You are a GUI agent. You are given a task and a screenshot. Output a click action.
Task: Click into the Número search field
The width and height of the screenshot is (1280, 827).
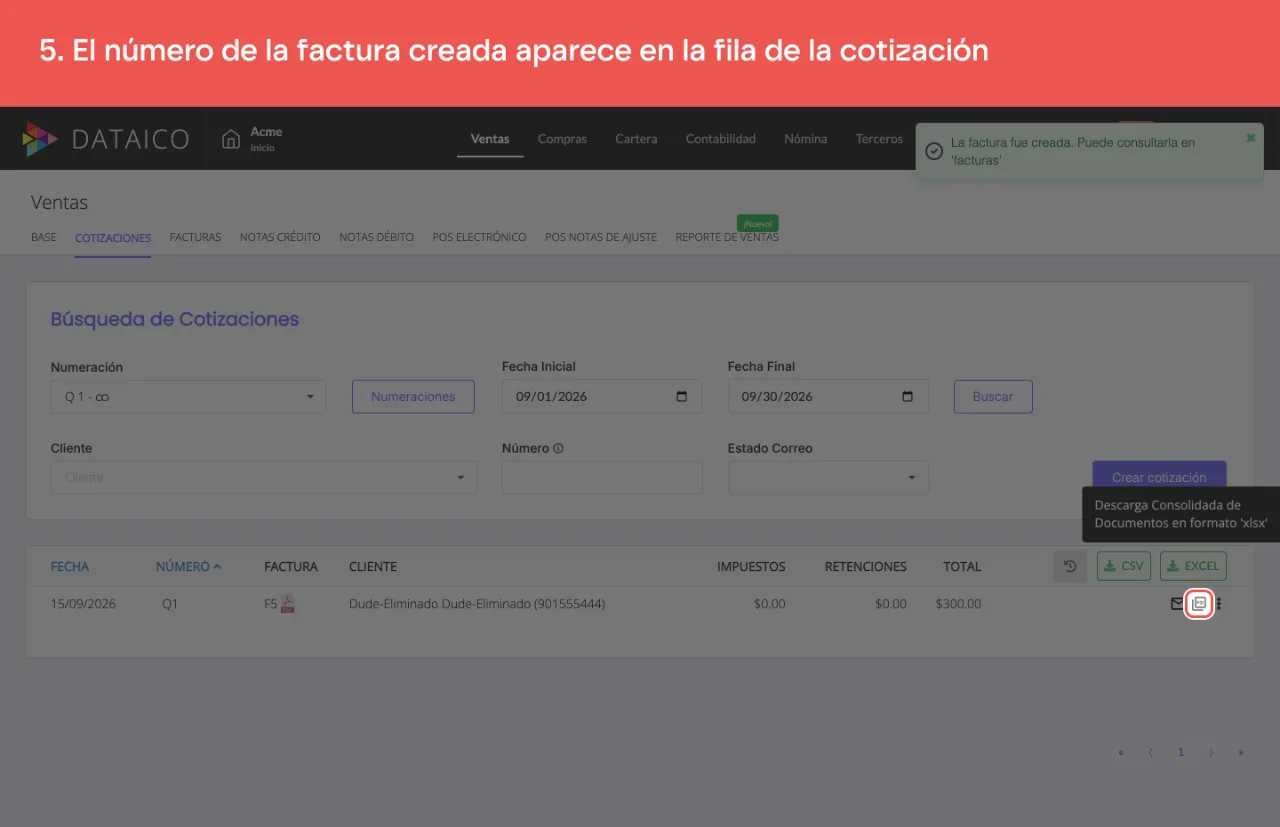click(x=602, y=477)
